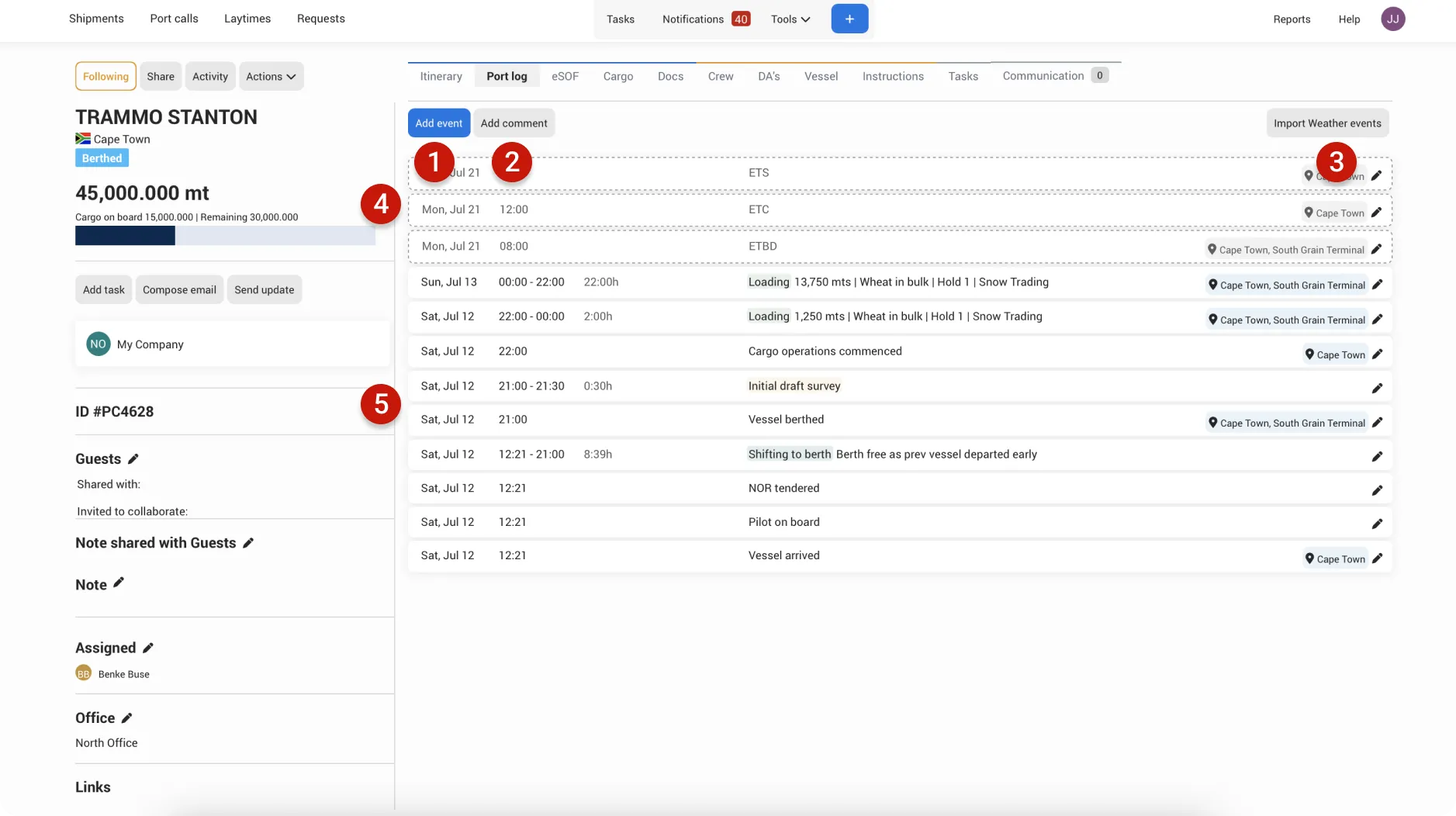Image resolution: width=1456 pixels, height=816 pixels.
Task: Edit the Loading 1,250 mts entry pencil
Action: [1377, 320]
